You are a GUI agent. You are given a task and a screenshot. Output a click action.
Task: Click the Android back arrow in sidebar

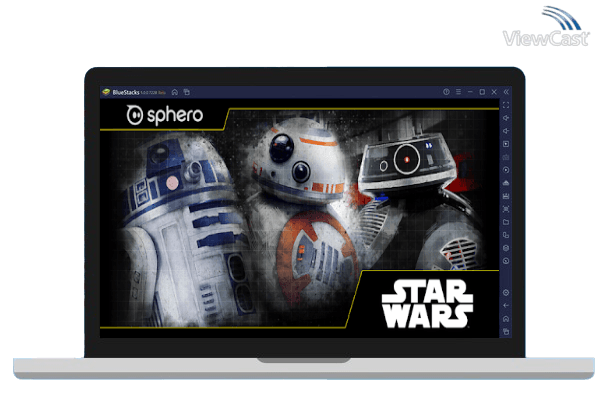(x=506, y=306)
